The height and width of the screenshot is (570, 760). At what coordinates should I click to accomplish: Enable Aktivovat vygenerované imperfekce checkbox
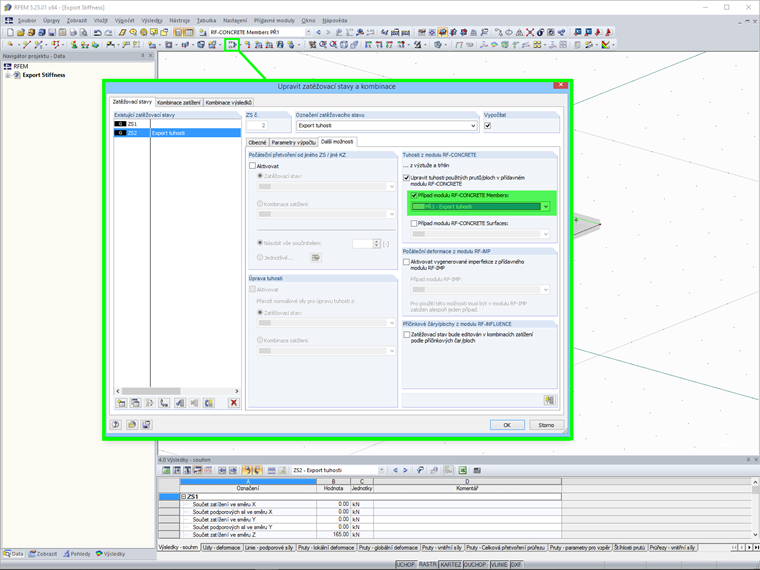tap(407, 262)
